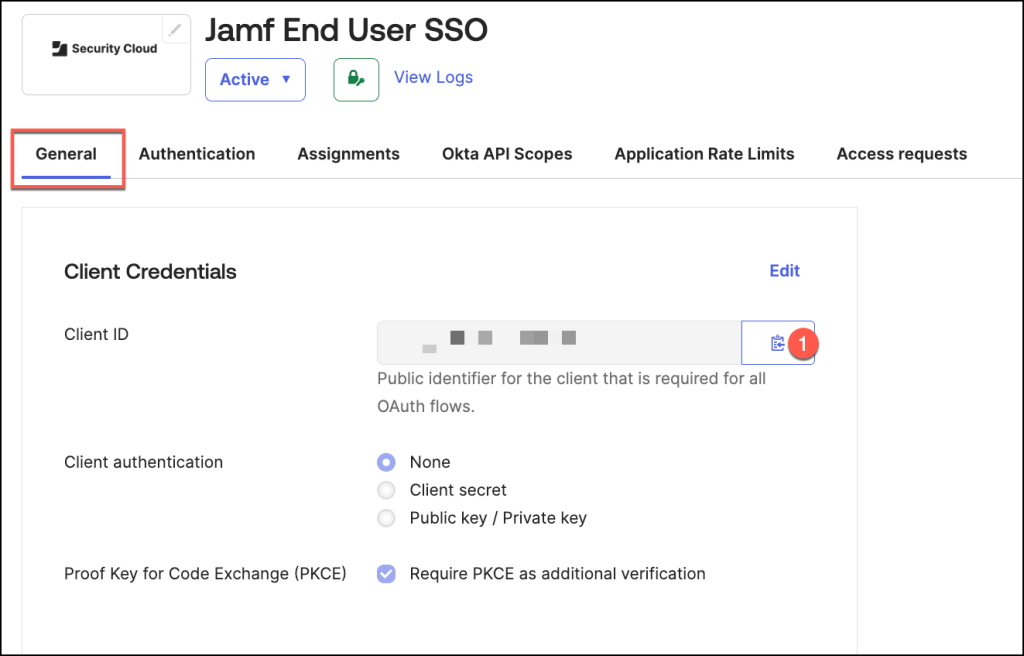Select the None client authentication option
The width and height of the screenshot is (1024, 656).
pos(386,462)
